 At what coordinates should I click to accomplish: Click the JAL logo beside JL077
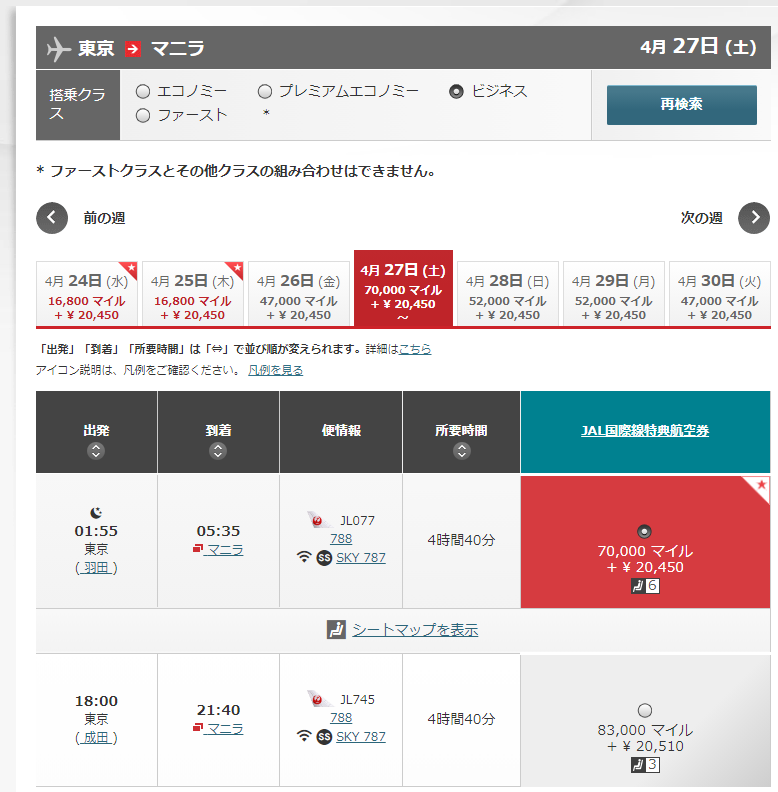320,520
